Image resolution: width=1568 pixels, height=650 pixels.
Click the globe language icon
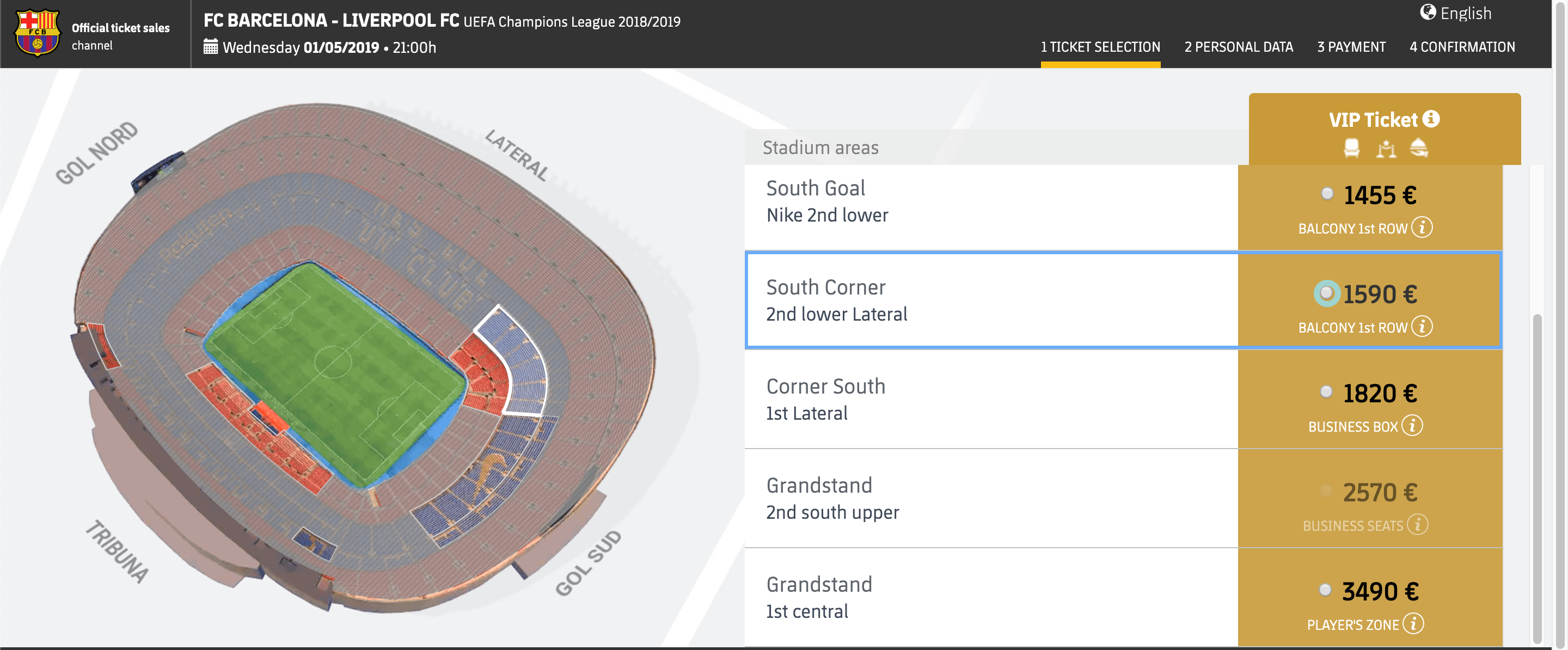pos(1428,12)
